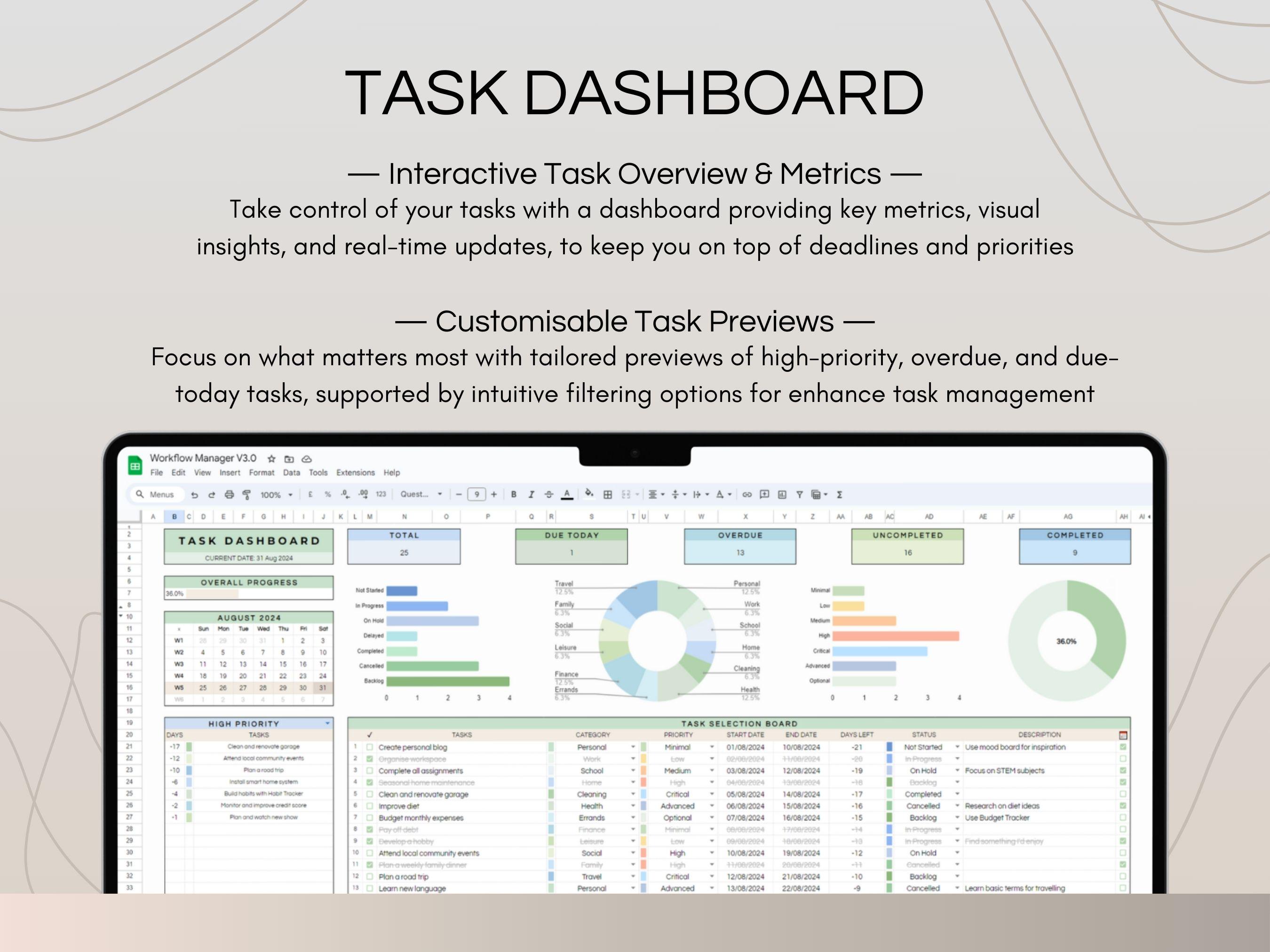Click the Overall Progress bar at 36.0%

249,593
